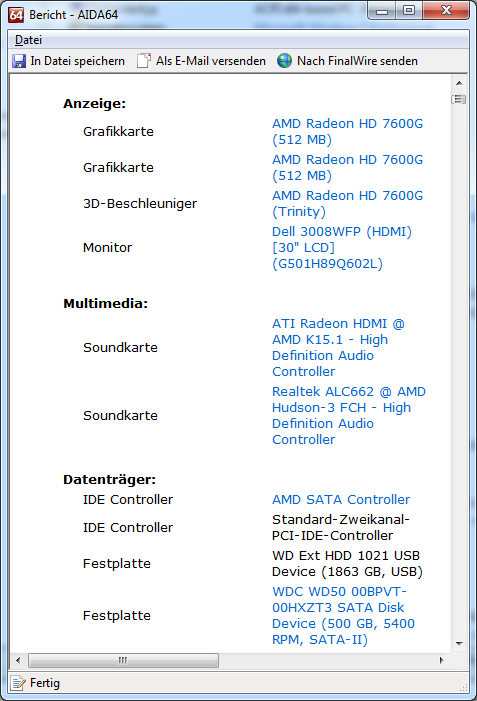The image size is (477, 701).
Task: Click the Fertig status bar icon
Action: pyautogui.click(x=18, y=683)
